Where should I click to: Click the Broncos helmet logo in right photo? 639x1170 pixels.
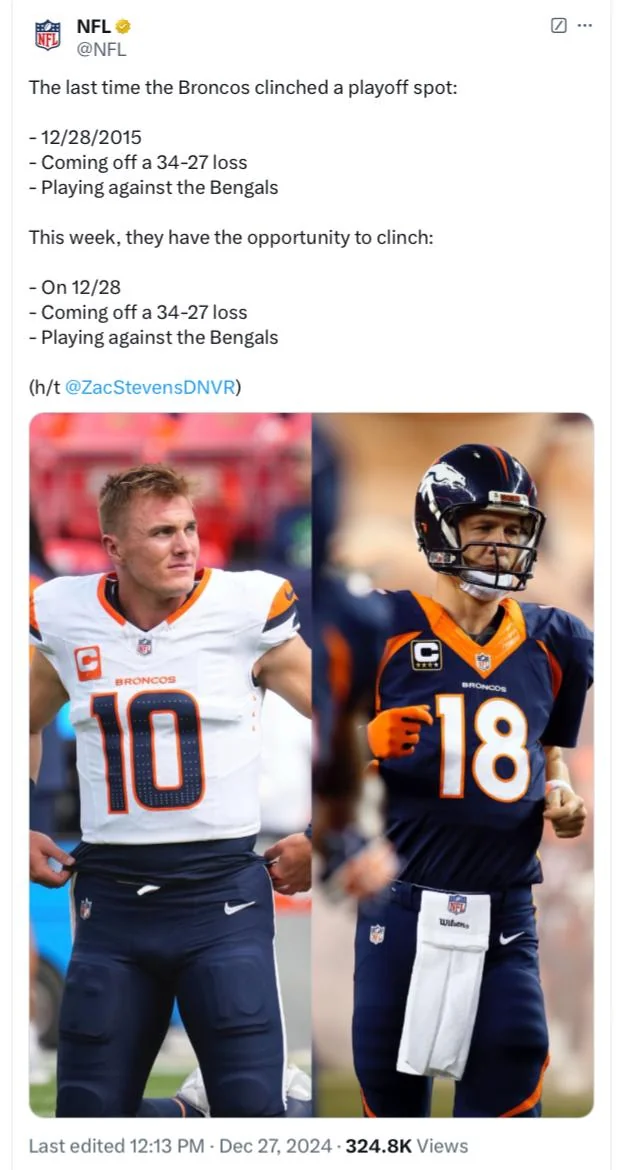[443, 481]
